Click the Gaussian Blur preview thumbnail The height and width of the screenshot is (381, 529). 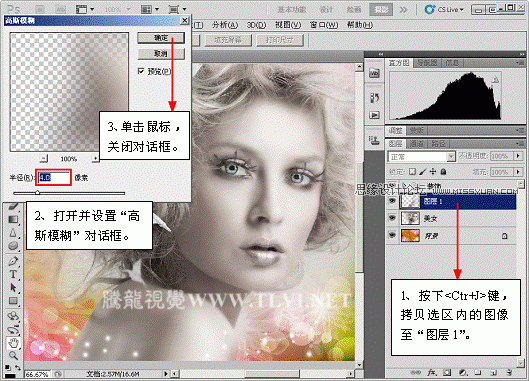69,92
